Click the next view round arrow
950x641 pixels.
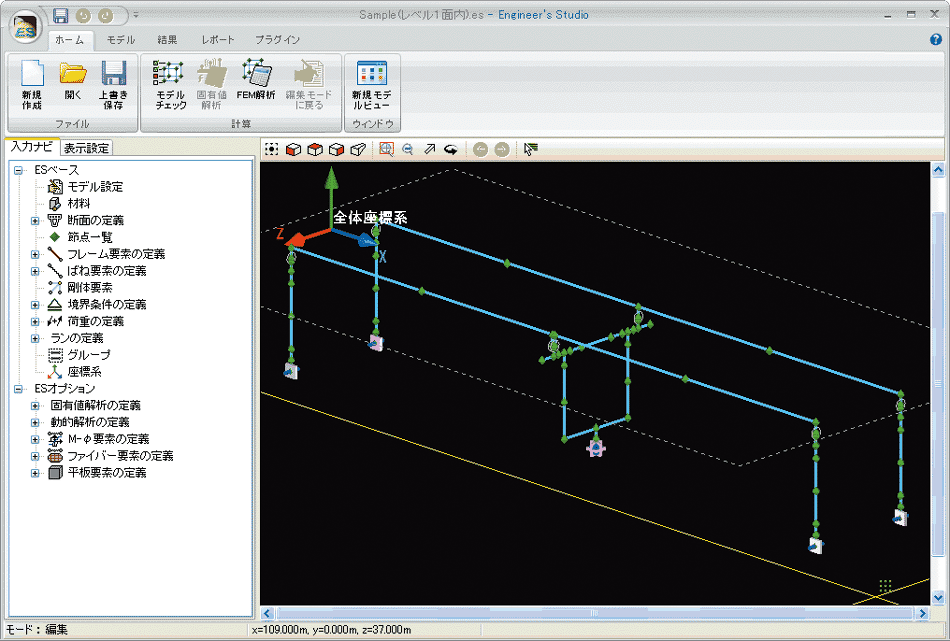point(502,149)
